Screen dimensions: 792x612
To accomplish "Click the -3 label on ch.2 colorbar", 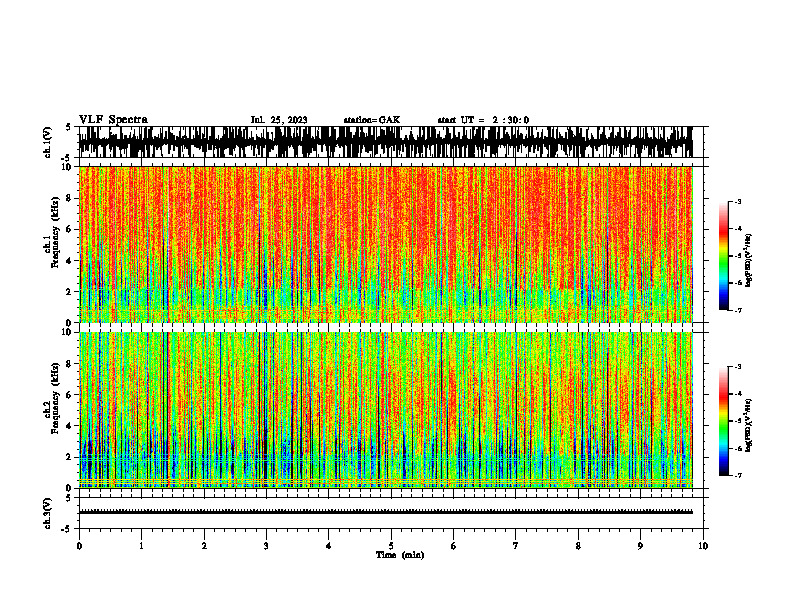I will tap(738, 367).
